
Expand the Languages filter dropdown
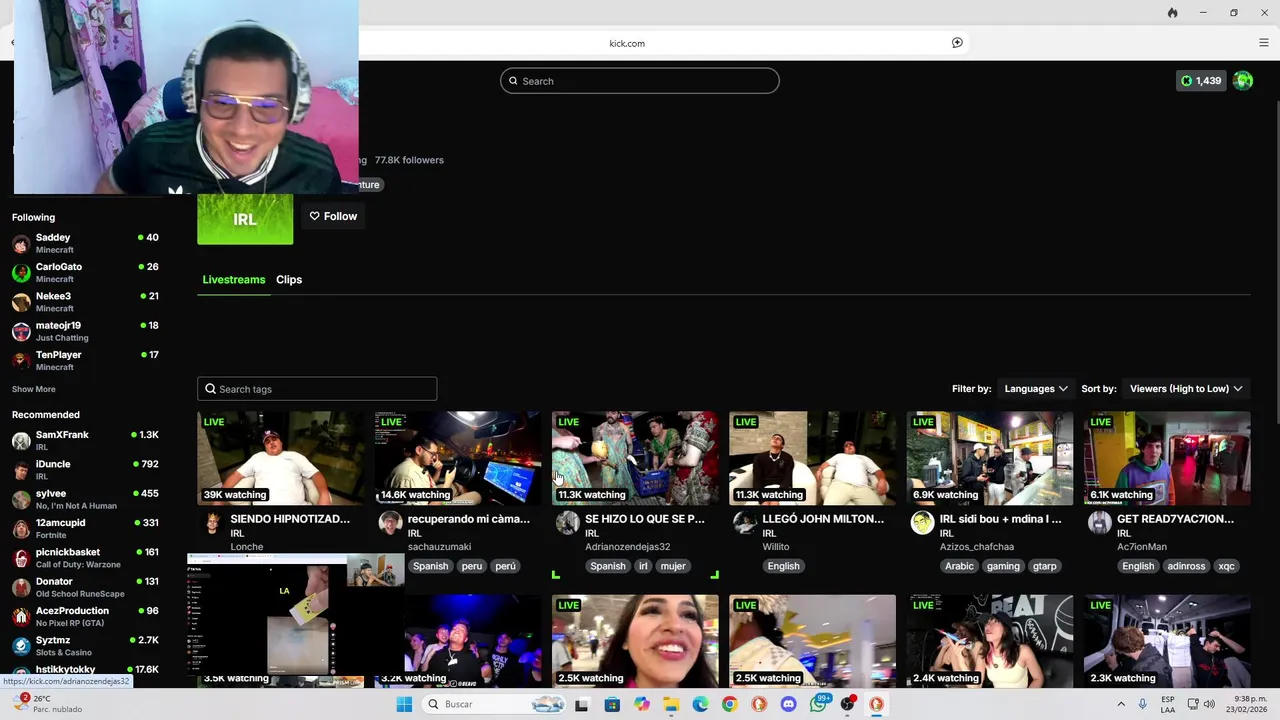click(x=1036, y=389)
